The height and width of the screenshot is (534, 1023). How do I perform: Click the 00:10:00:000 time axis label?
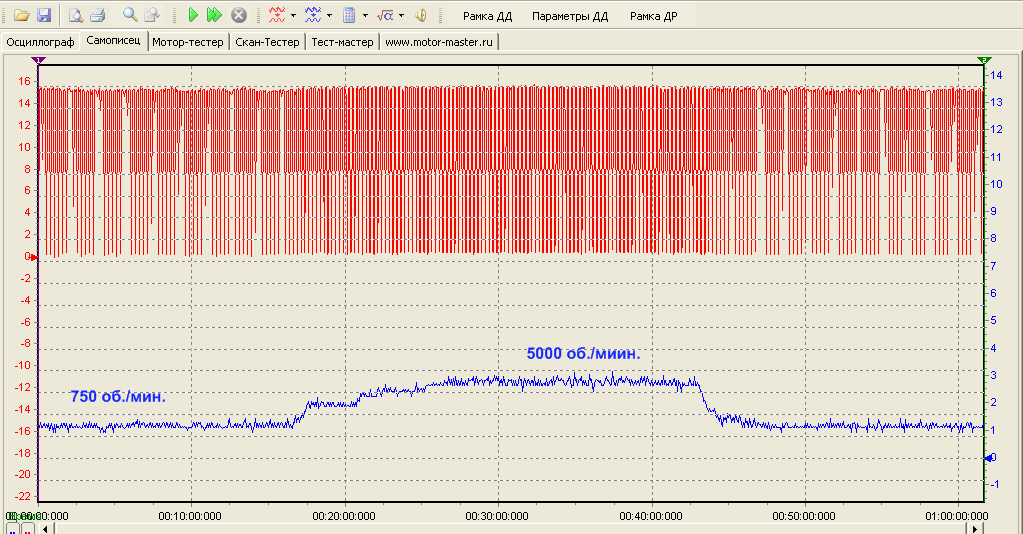[190, 516]
